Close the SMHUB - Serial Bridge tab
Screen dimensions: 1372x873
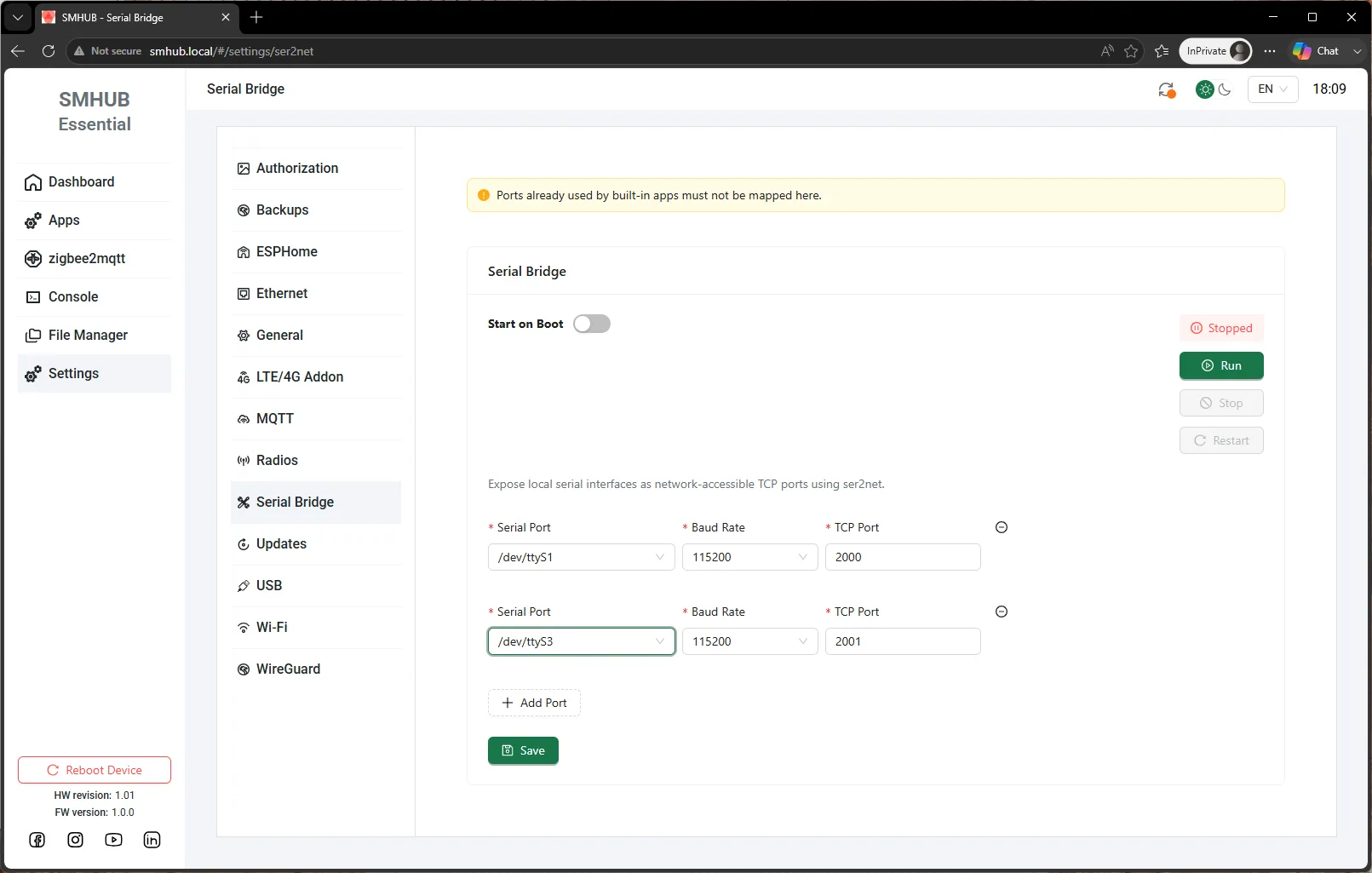point(226,17)
